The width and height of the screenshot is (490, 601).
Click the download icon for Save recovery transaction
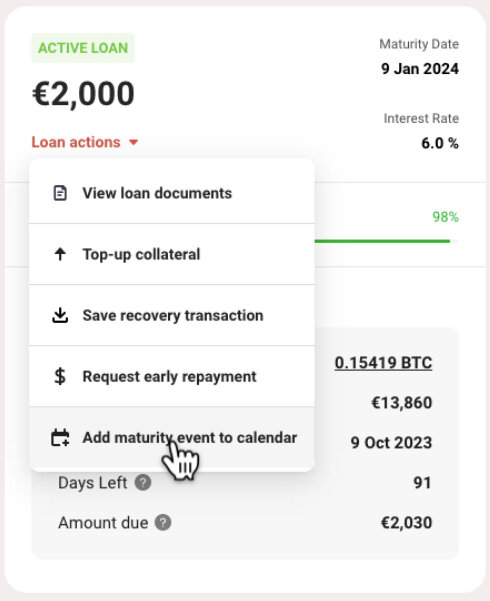[60, 315]
